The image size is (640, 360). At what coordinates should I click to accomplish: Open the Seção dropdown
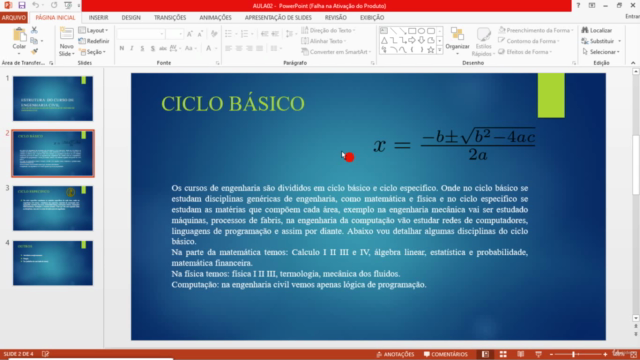[92, 52]
